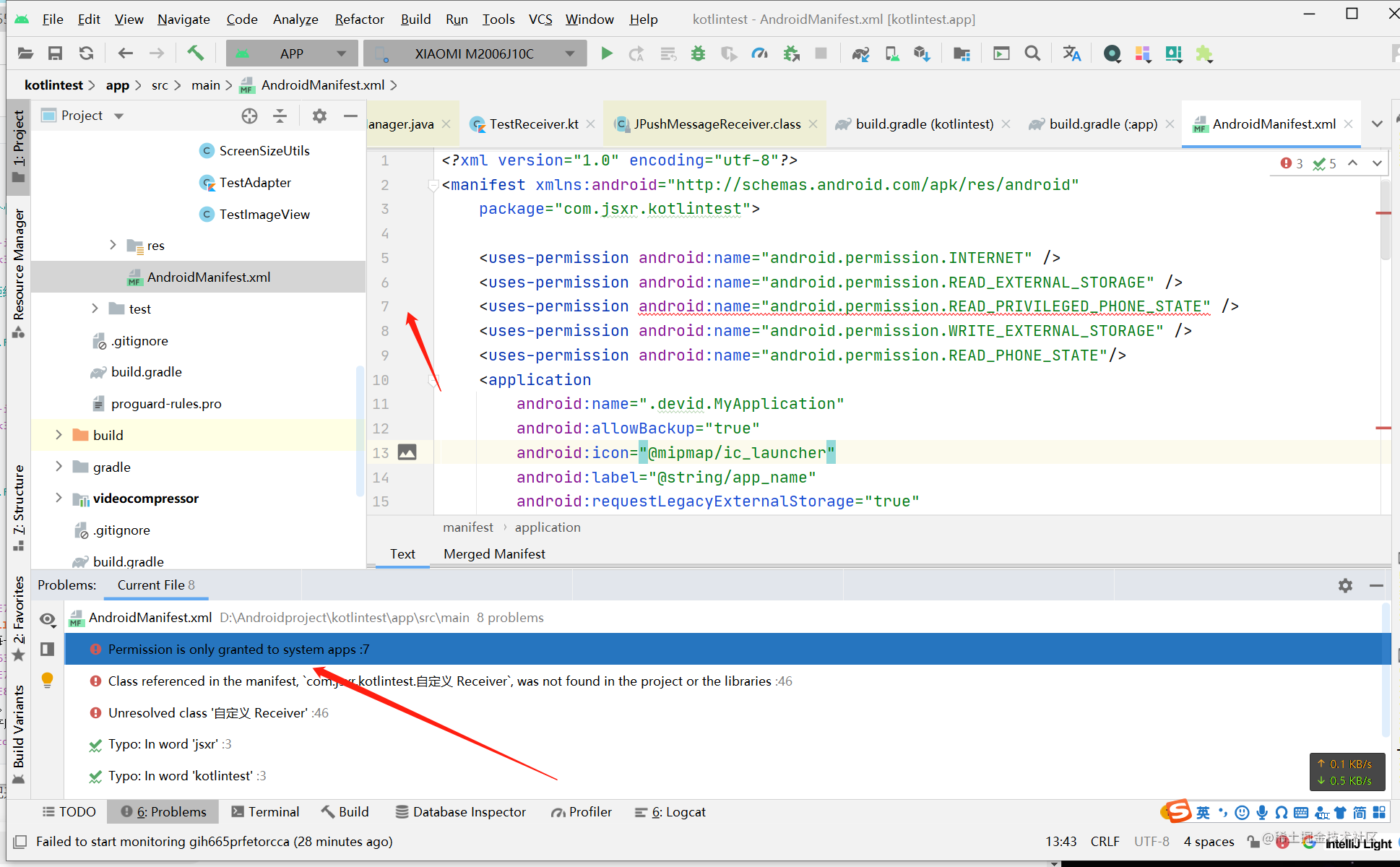
Task: Debug the app with the bug icon
Action: coord(698,53)
